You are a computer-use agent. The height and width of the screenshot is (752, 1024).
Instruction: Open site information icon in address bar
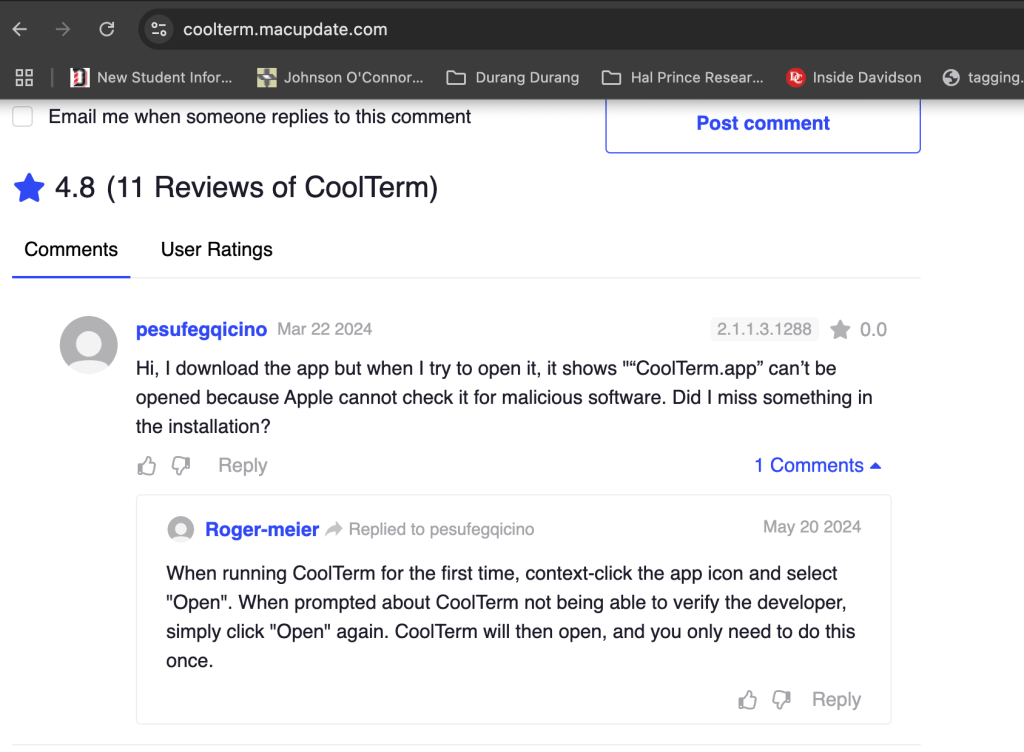tap(159, 29)
